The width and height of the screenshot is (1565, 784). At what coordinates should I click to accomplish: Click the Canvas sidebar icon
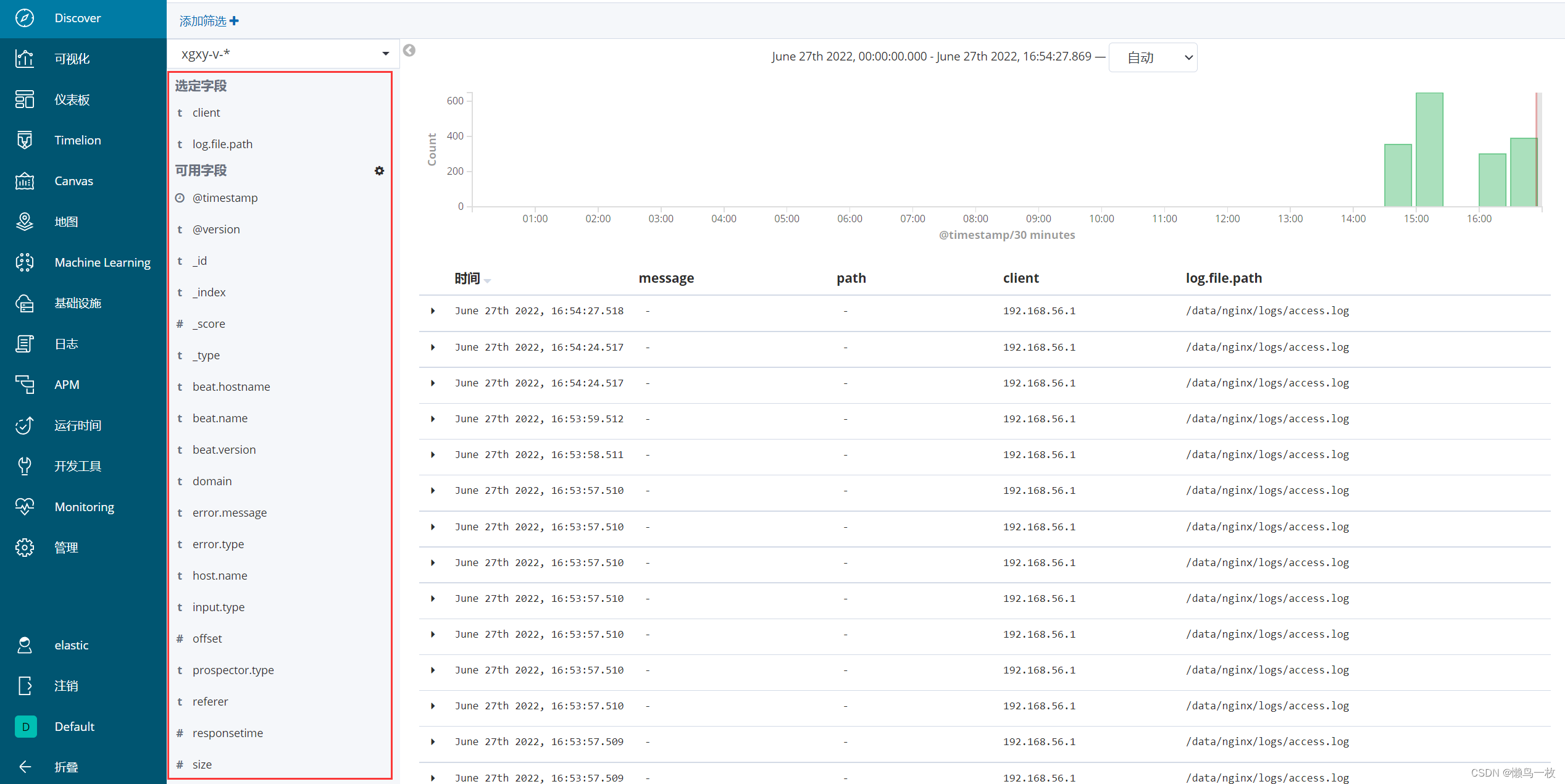25,181
